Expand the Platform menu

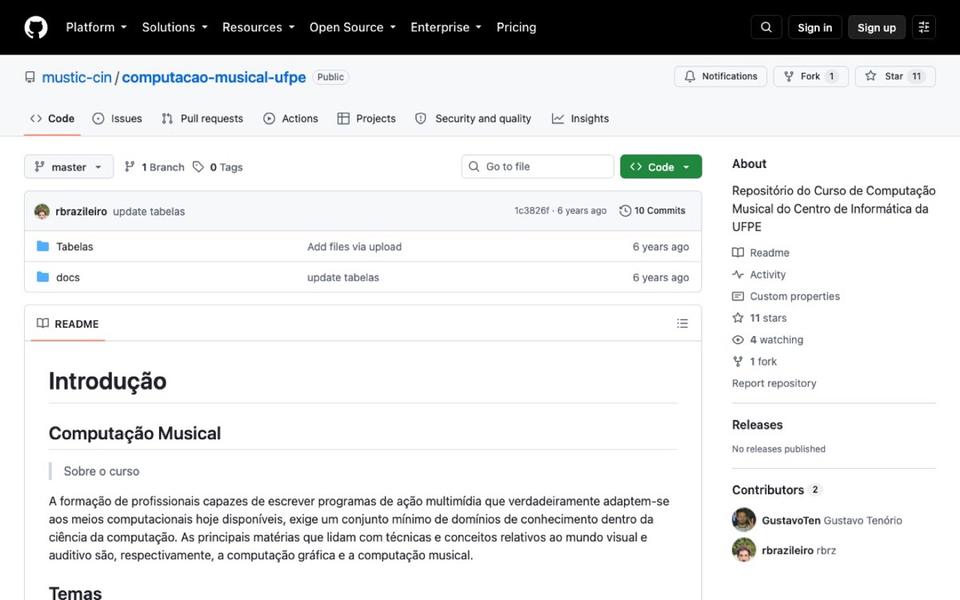(x=96, y=28)
